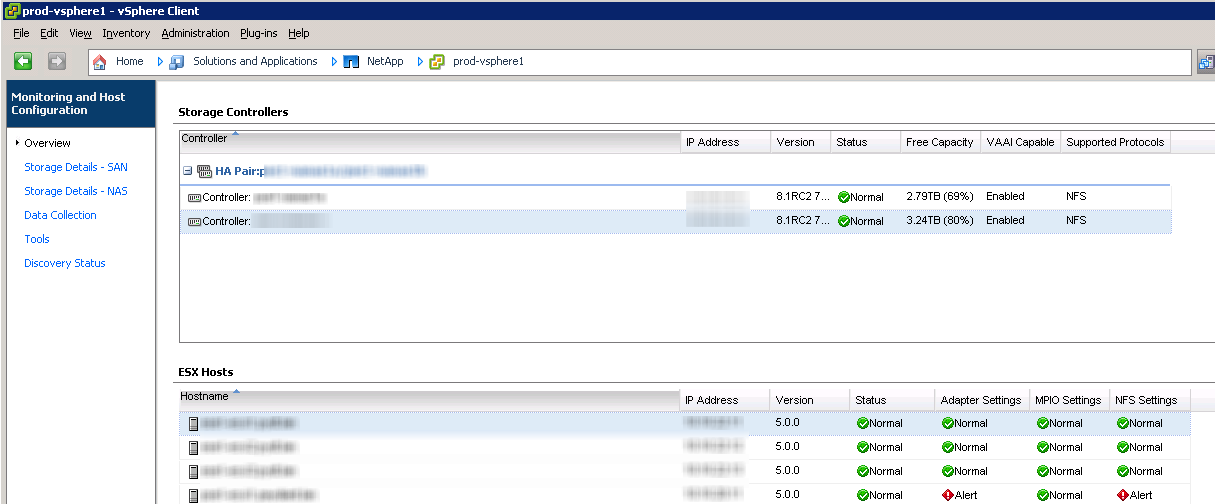Click the second ESX host server icon
The image size is (1215, 504).
(194, 447)
